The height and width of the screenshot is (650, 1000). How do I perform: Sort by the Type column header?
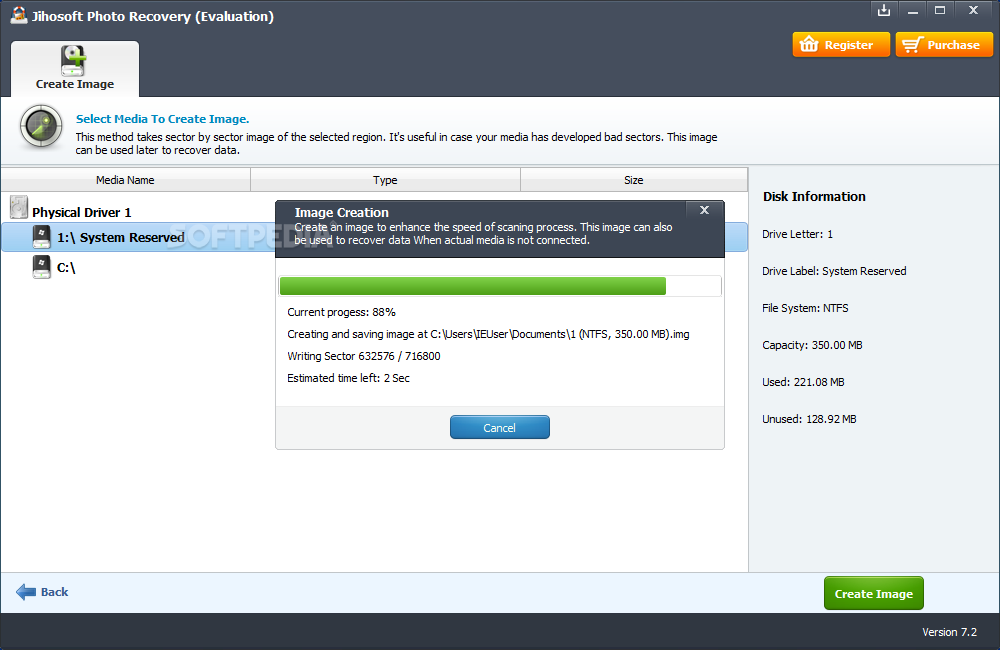coord(385,180)
